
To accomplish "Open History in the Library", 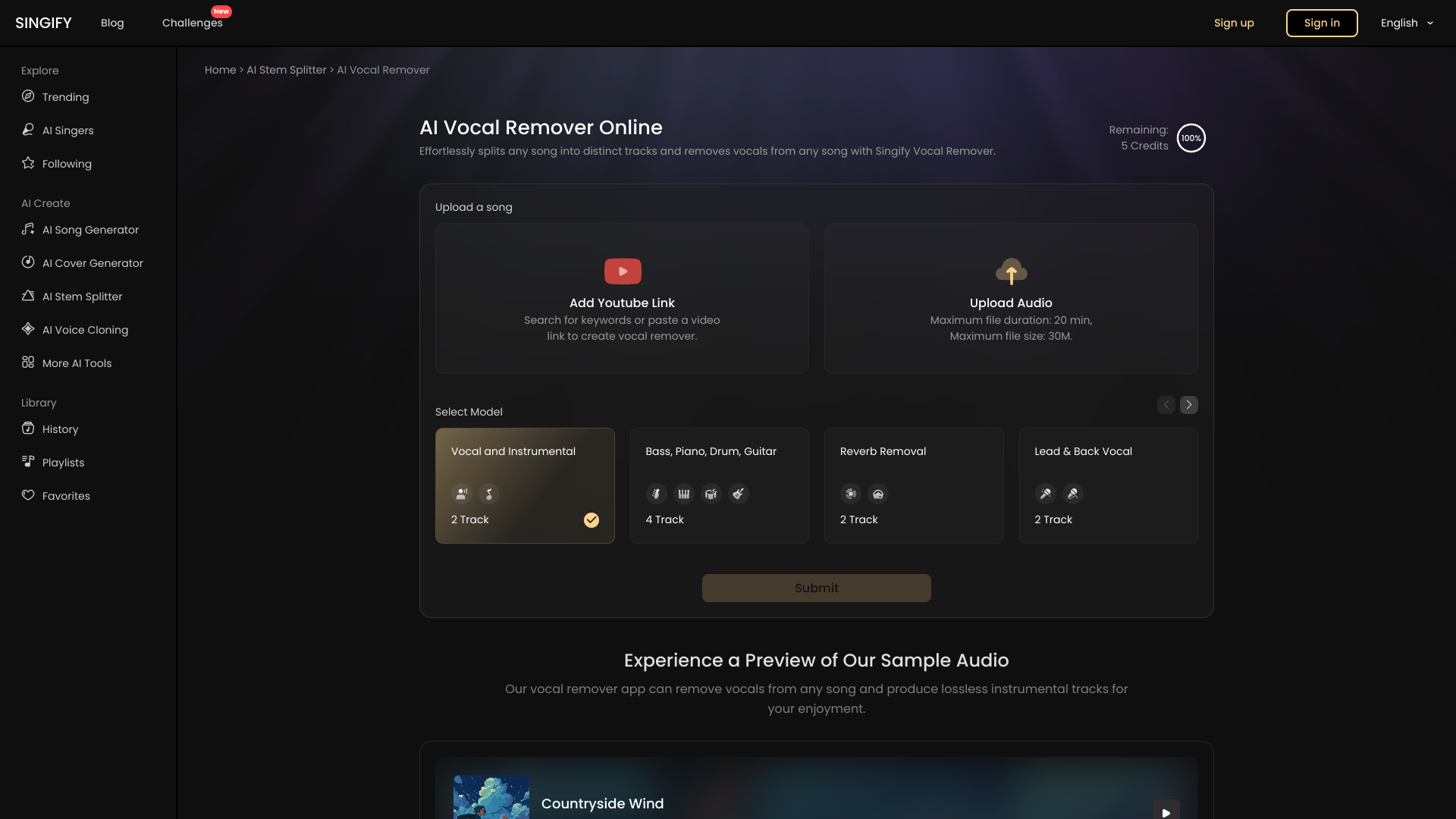I will 60,429.
